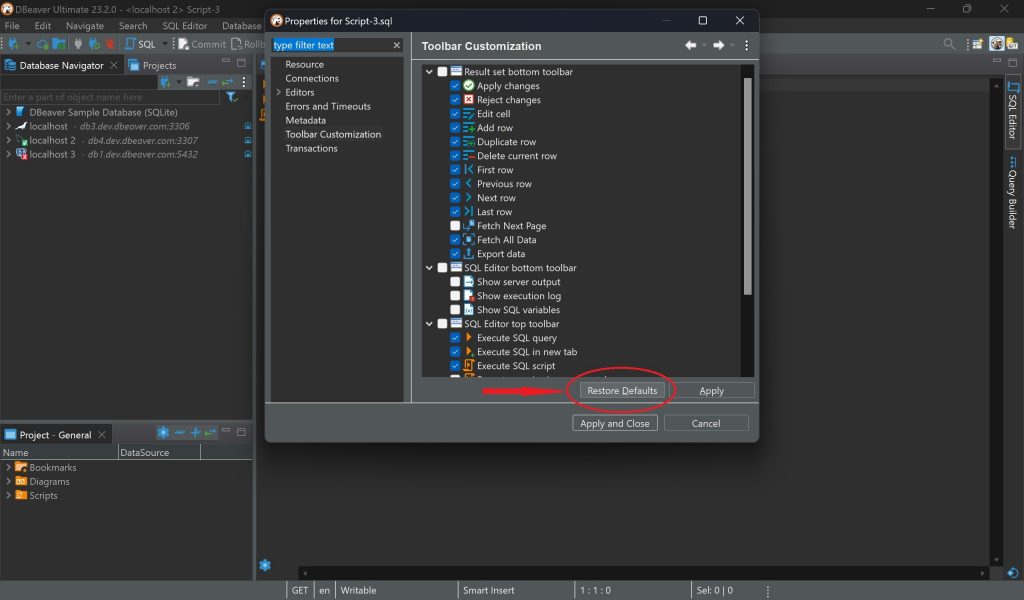Screen dimensions: 1024x600
Task: Switch to the Query Builder side tab
Action: click(x=1012, y=192)
